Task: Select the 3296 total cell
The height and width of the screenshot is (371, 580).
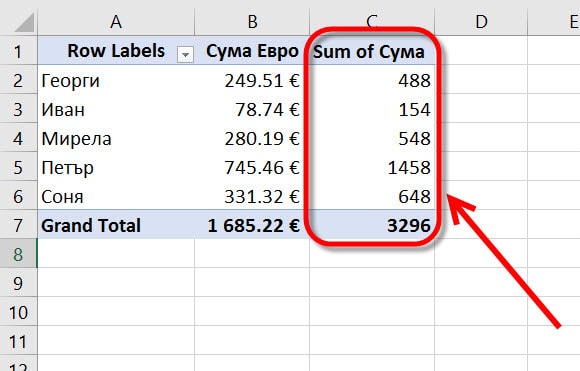Action: tap(372, 225)
